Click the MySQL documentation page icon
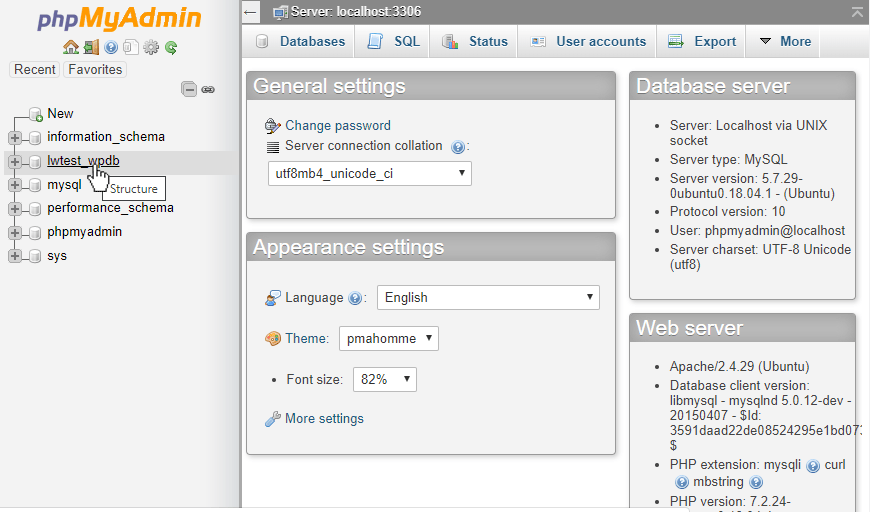Viewport: 870px width, 512px height. (131, 48)
